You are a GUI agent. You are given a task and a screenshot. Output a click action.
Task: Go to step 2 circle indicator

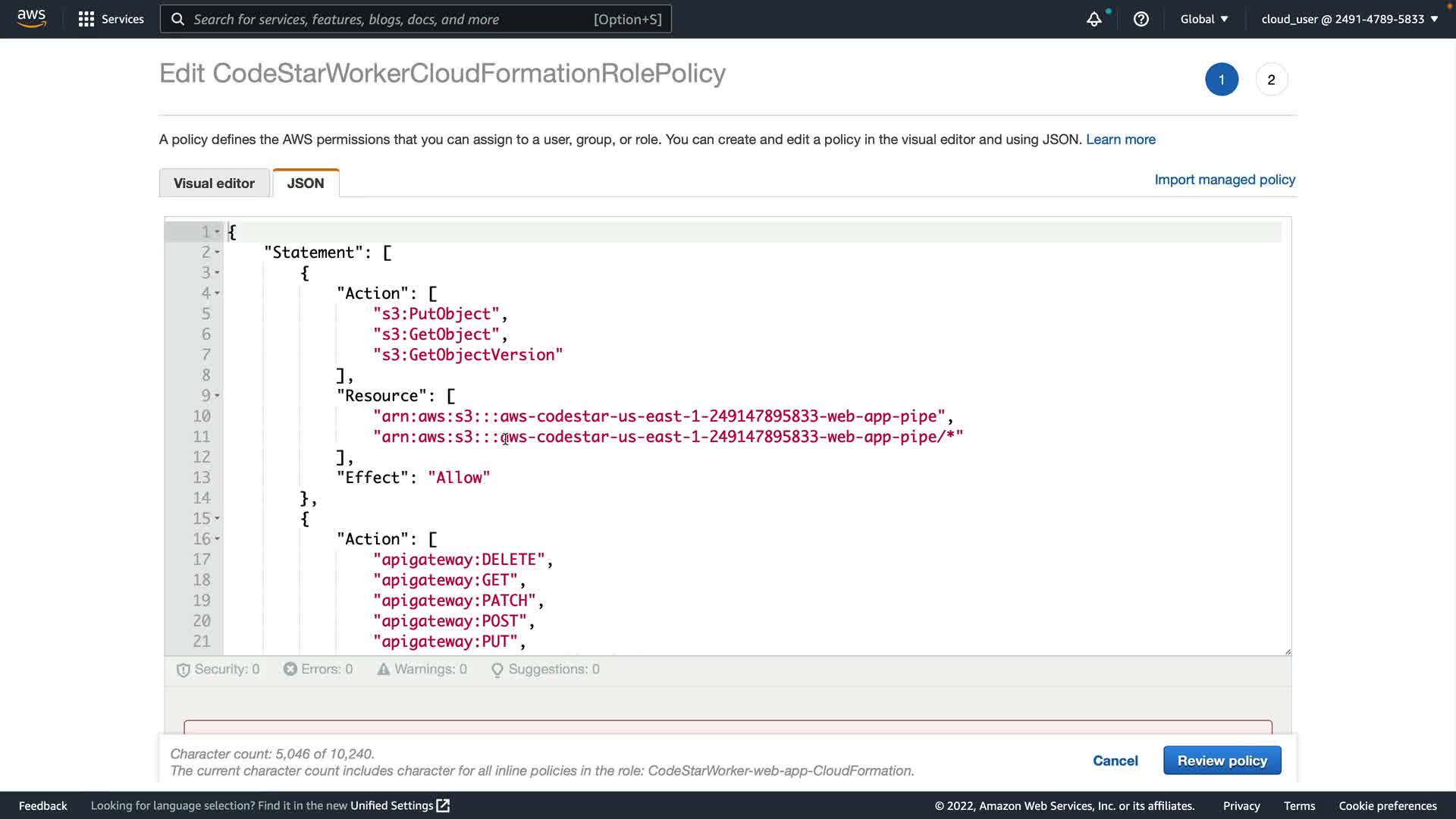pyautogui.click(x=1271, y=80)
